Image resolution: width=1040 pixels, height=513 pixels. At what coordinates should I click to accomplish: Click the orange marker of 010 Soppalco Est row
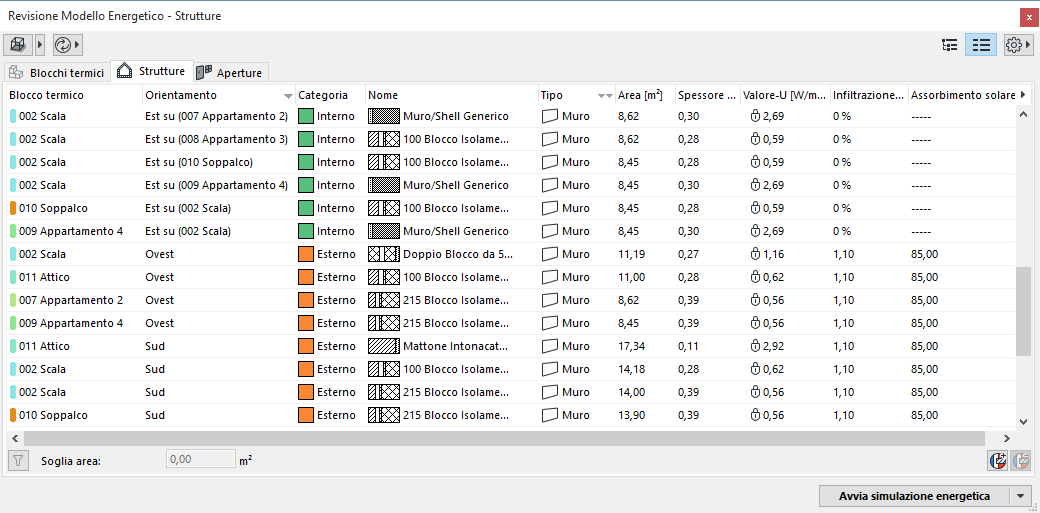(13, 208)
